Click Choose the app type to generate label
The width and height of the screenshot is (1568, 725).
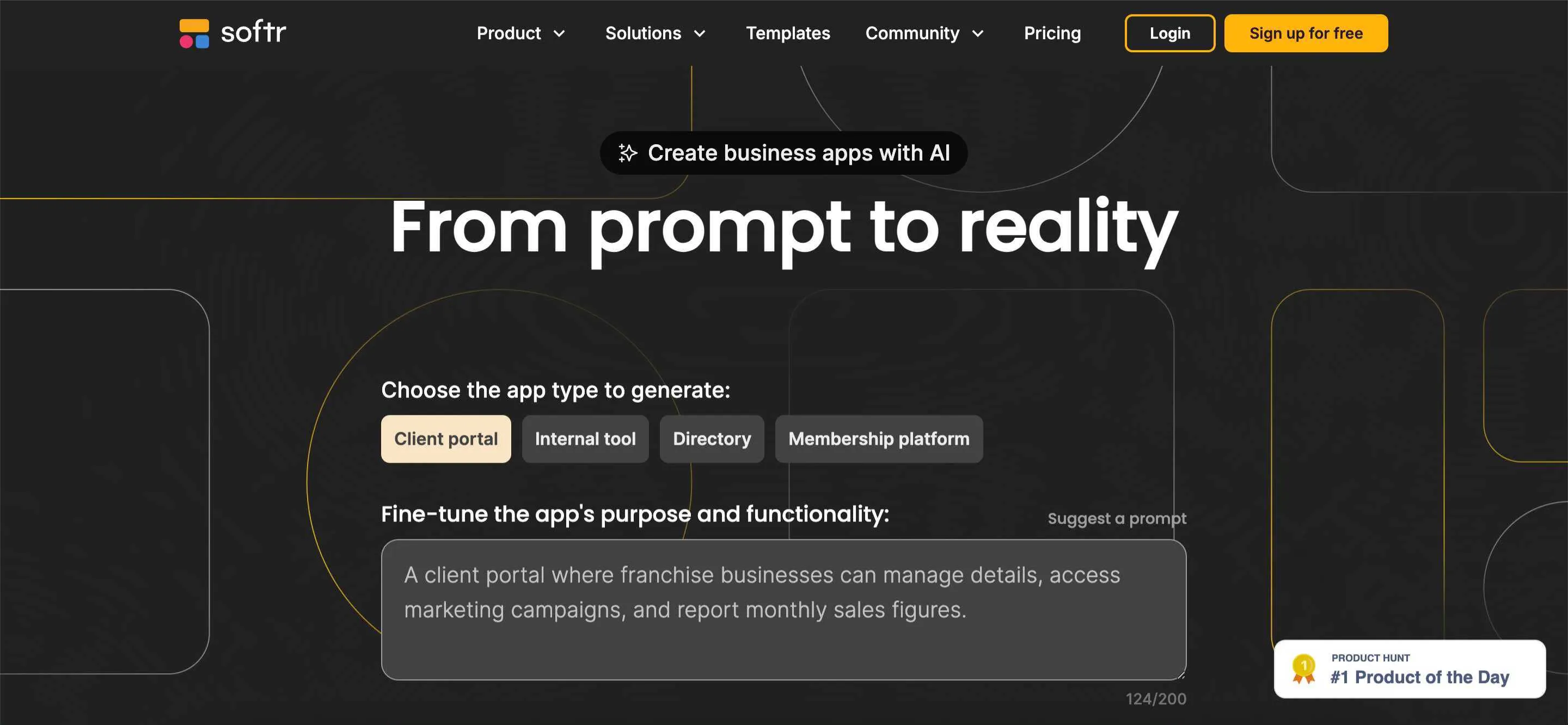[x=555, y=390]
